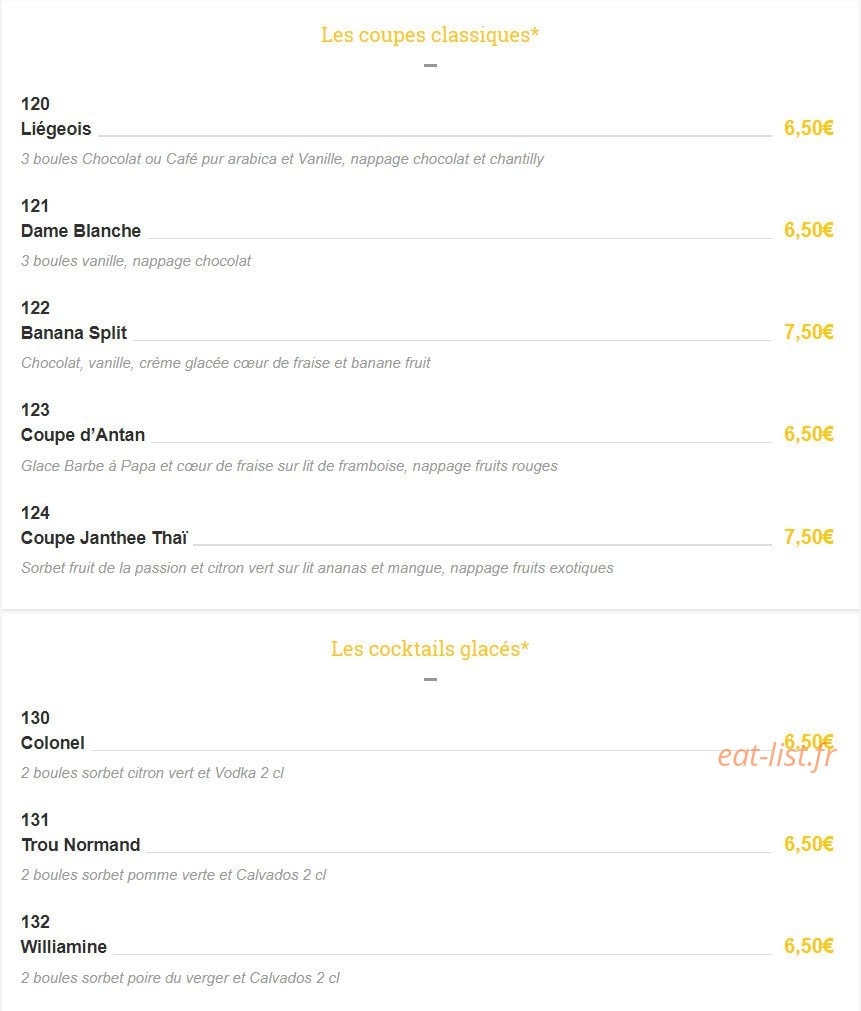
Task: Click the Trou Normand 6,50€ price
Action: coord(808,844)
